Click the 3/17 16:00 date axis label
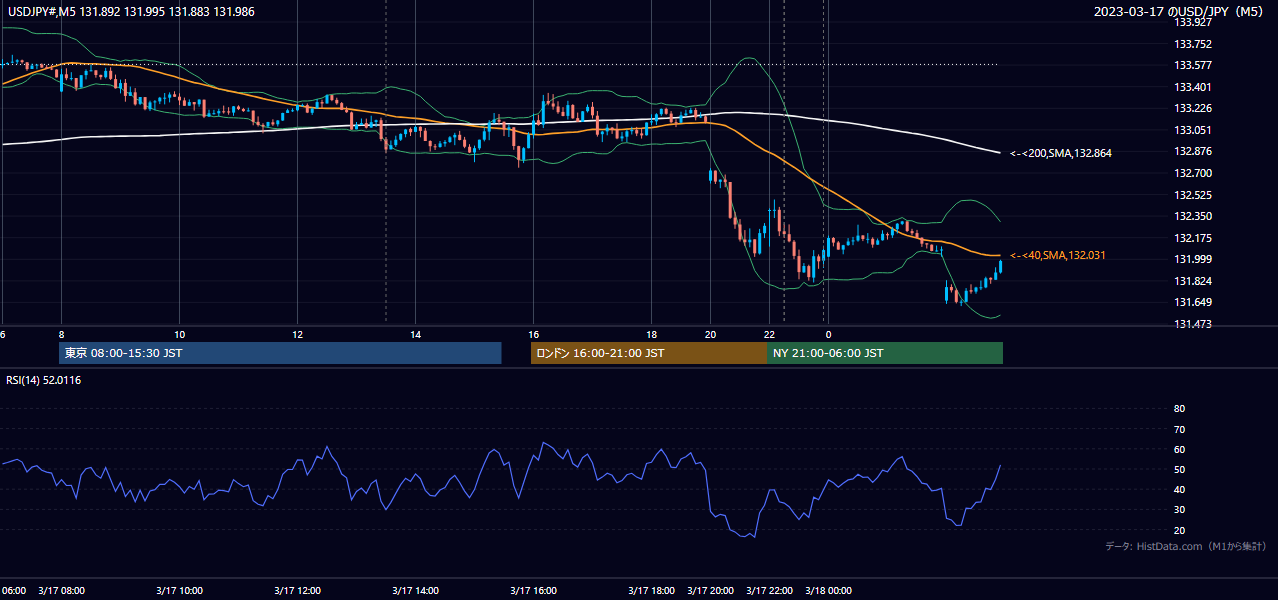The width and height of the screenshot is (1278, 600). [534, 591]
